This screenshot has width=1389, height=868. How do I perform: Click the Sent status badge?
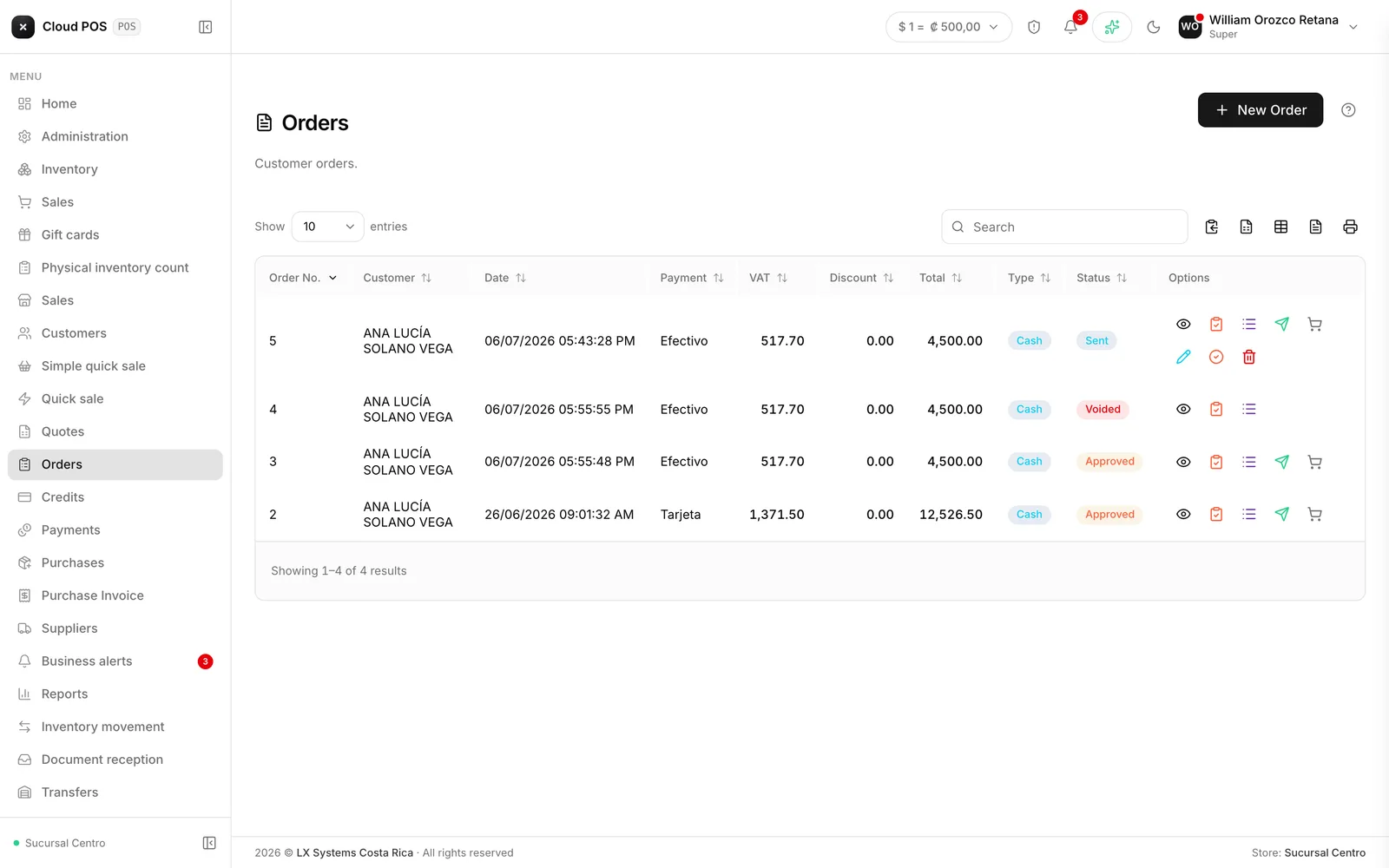(x=1096, y=341)
